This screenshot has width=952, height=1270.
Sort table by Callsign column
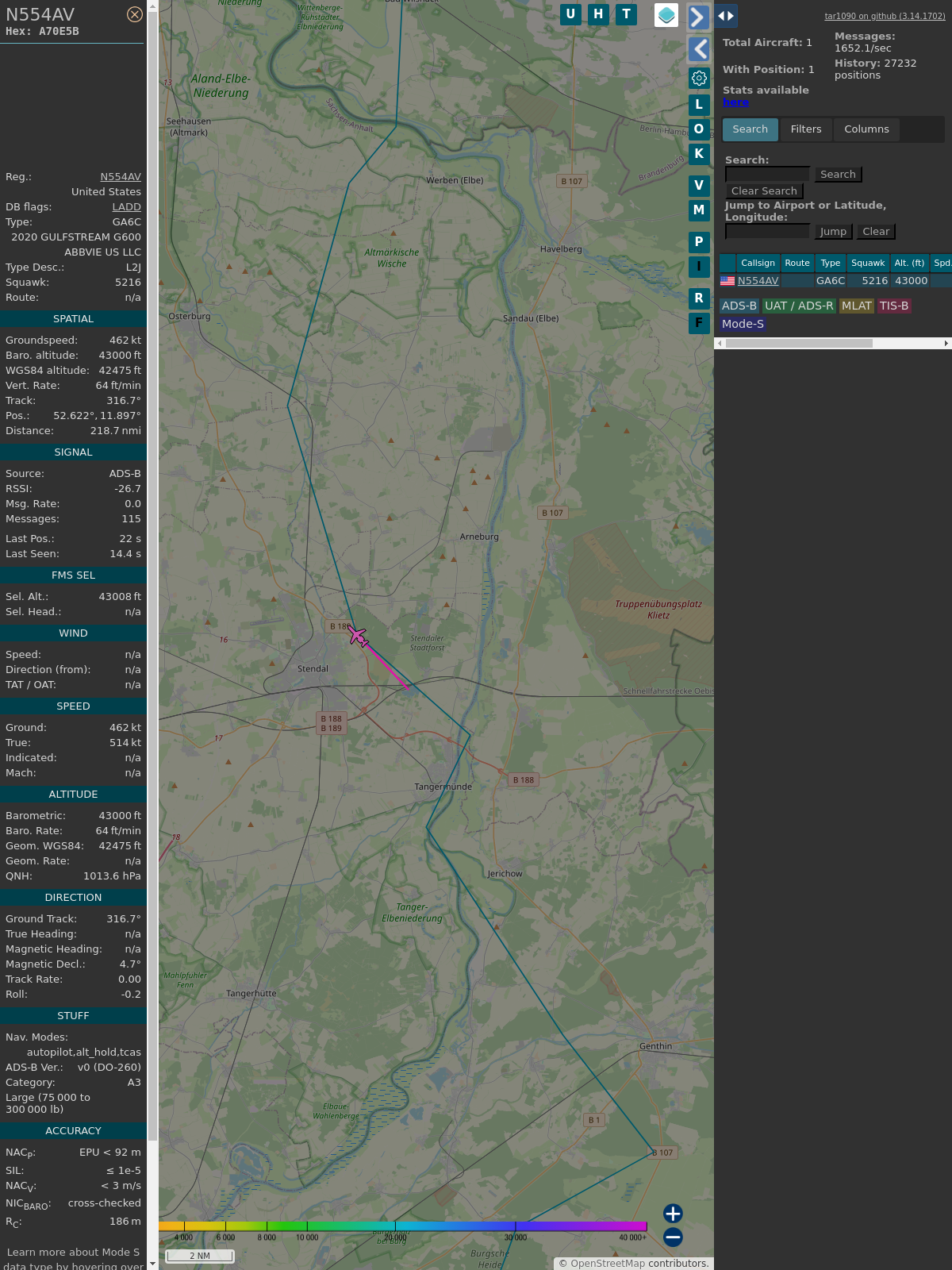coord(758,263)
